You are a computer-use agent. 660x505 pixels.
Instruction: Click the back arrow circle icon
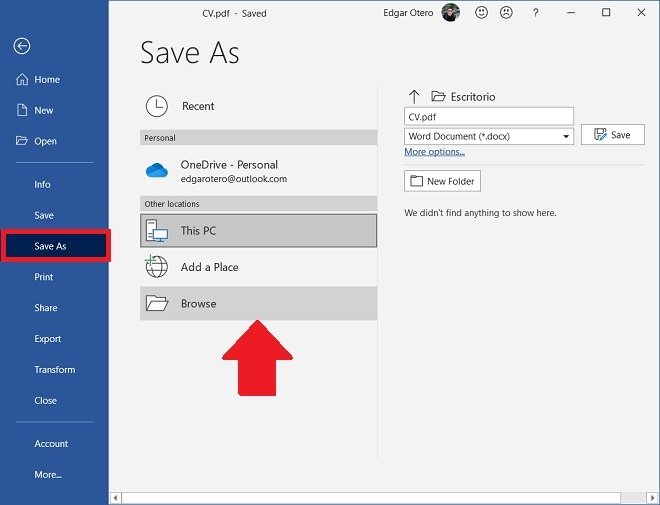(x=22, y=46)
